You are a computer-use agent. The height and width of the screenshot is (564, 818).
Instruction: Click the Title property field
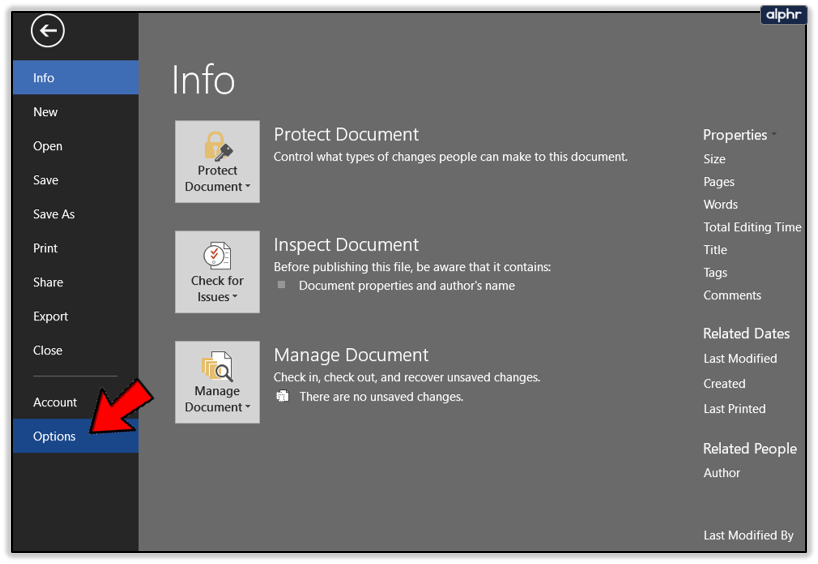click(715, 250)
